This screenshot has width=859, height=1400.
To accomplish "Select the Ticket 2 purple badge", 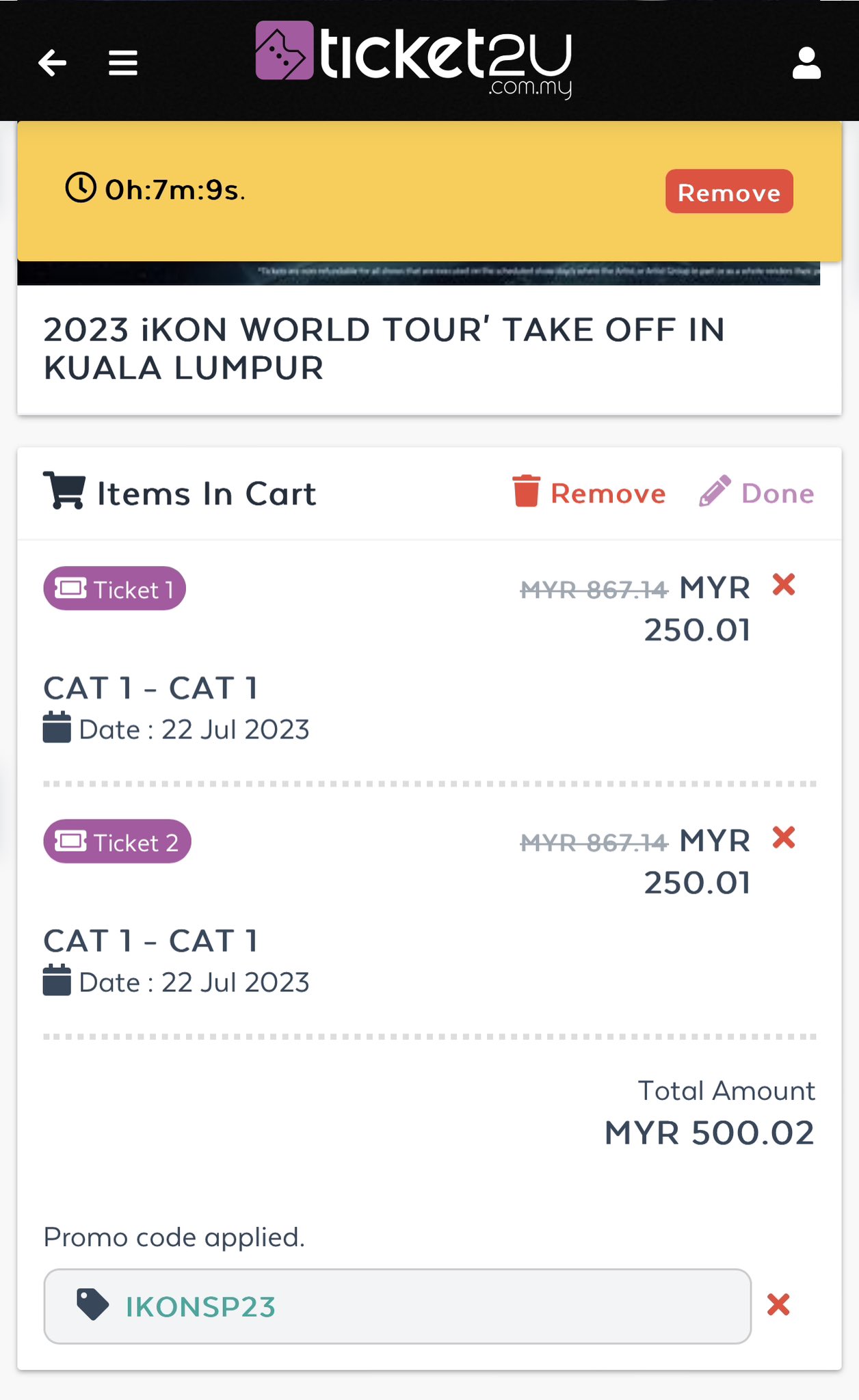I will pos(117,842).
